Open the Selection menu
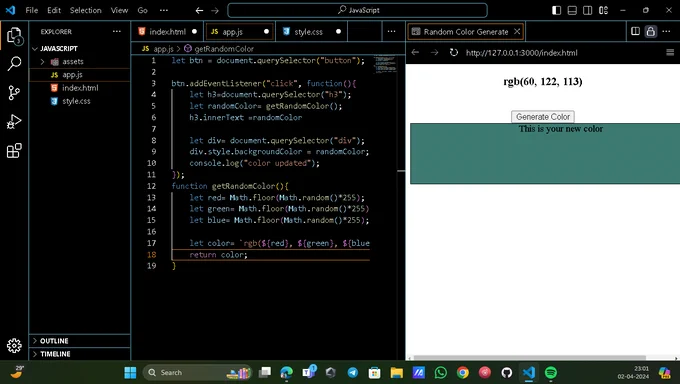The image size is (680, 384). click(85, 10)
